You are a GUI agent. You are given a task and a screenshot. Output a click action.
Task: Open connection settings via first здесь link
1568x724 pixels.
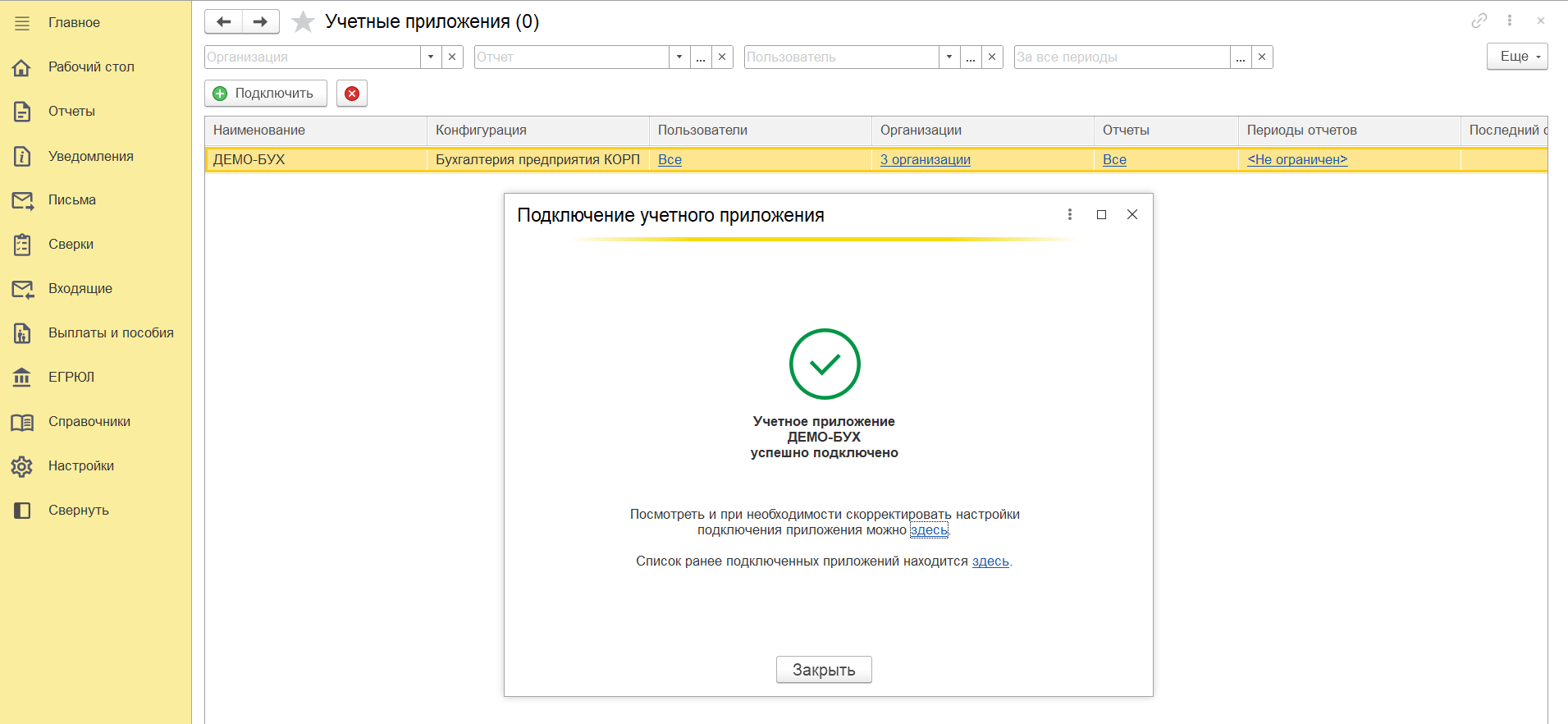pyautogui.click(x=929, y=530)
